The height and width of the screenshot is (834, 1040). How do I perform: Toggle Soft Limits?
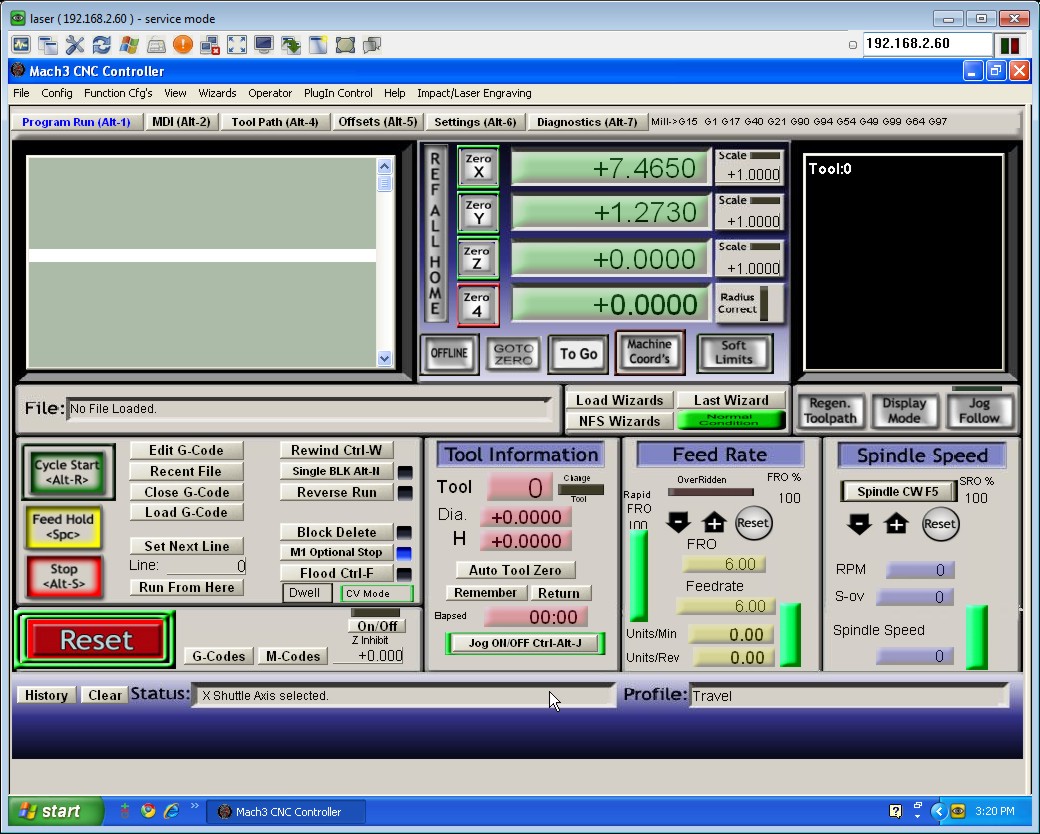click(734, 352)
